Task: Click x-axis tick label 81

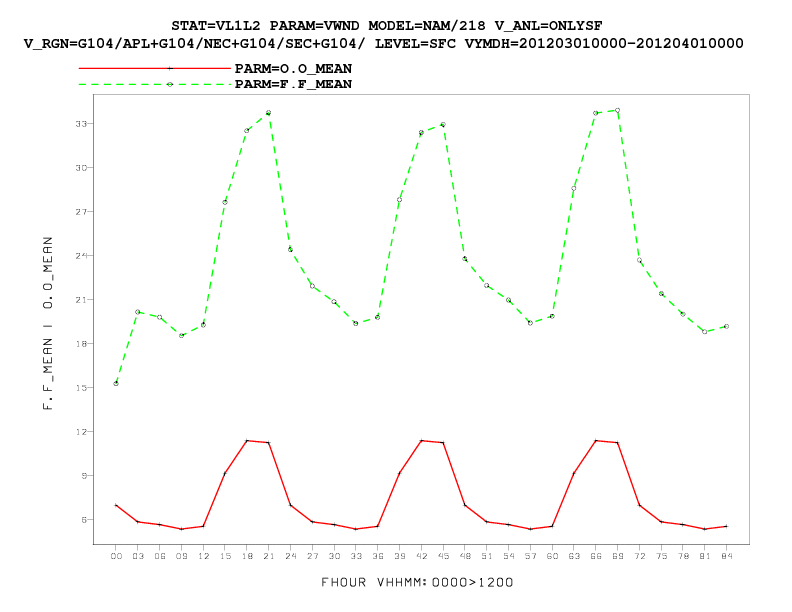Action: coord(705,556)
